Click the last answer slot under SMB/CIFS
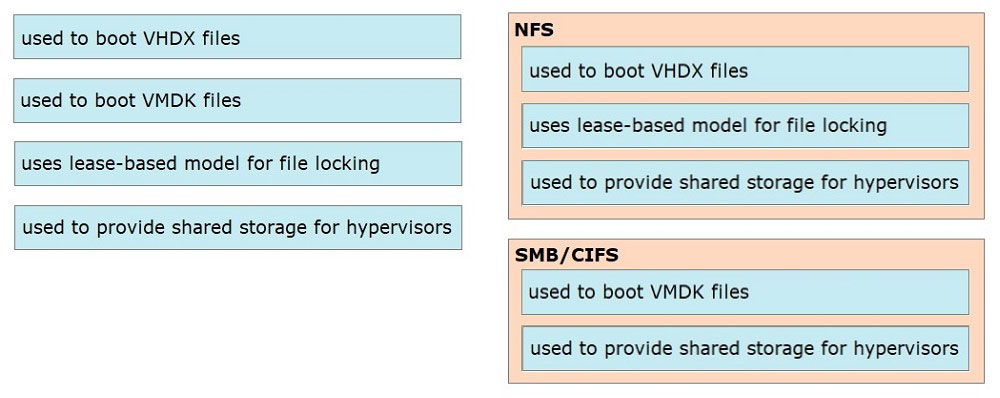 [x=745, y=348]
